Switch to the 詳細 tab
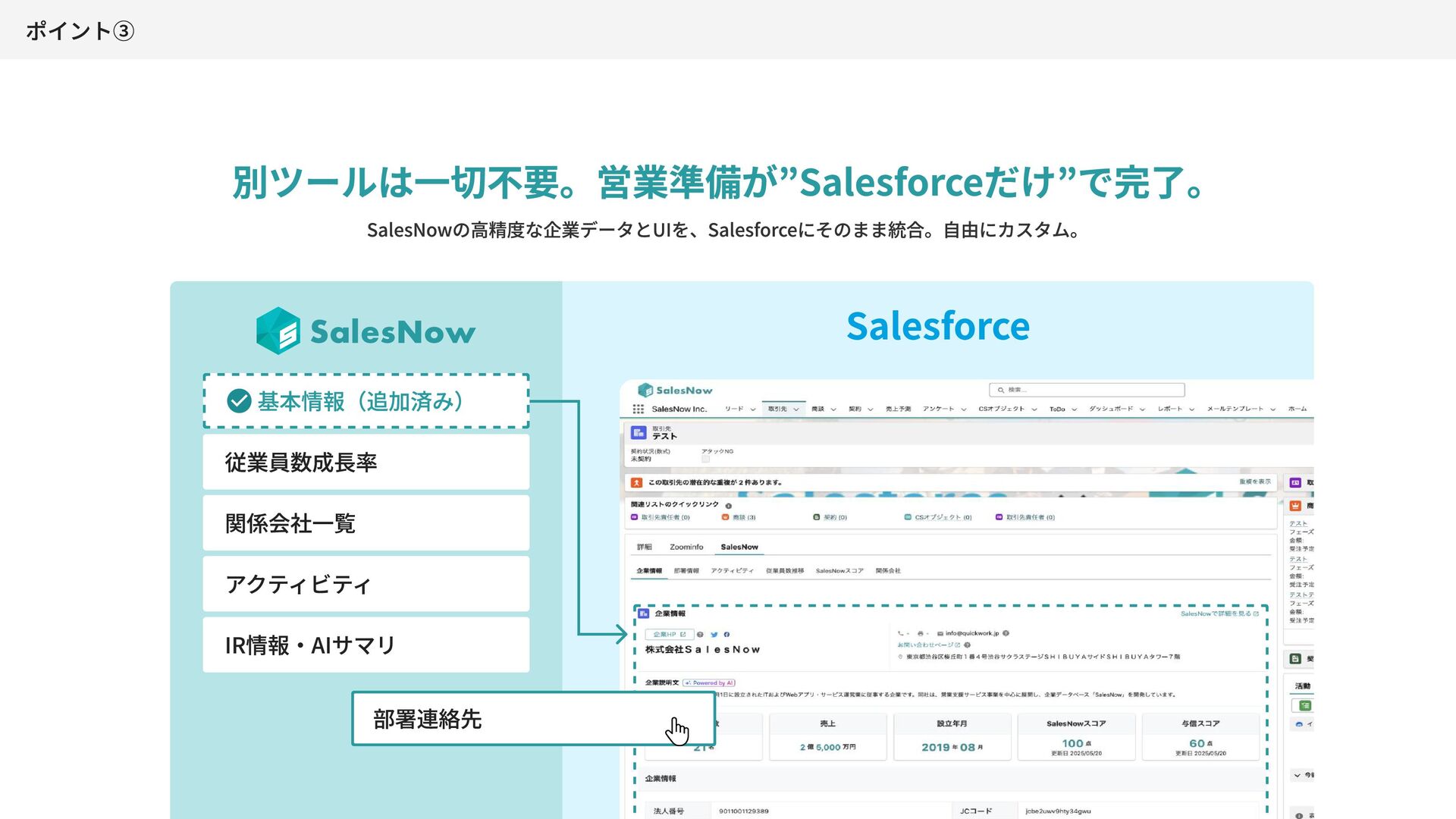1456x819 pixels. click(644, 547)
